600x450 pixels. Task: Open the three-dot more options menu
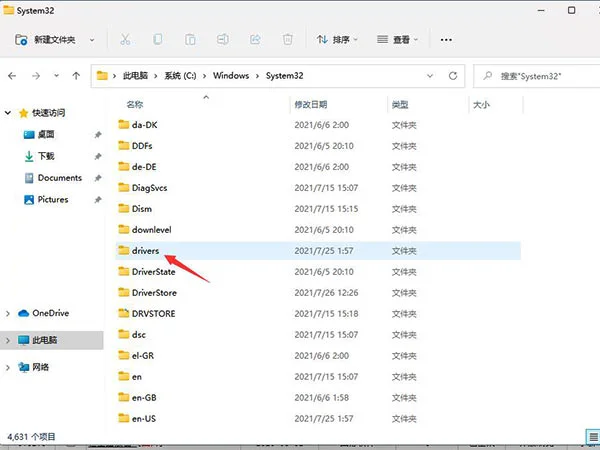click(x=446, y=40)
